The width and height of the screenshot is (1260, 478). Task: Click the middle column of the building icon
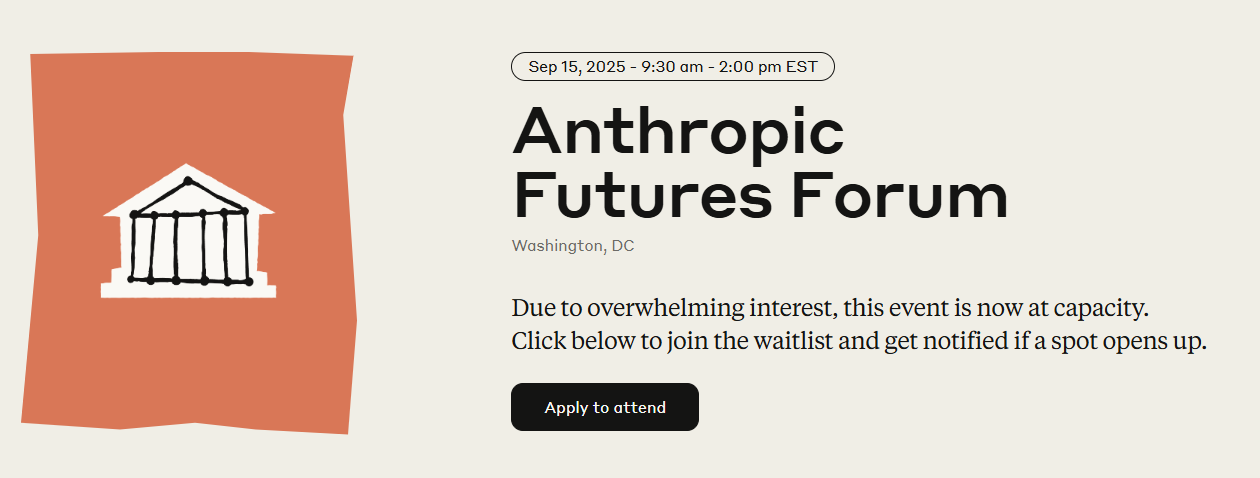[189, 246]
